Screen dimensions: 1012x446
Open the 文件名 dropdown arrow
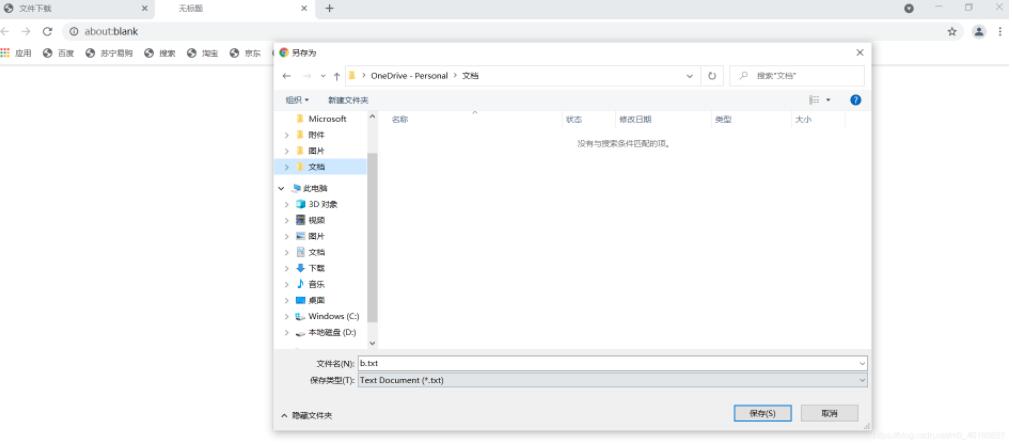[x=862, y=364]
